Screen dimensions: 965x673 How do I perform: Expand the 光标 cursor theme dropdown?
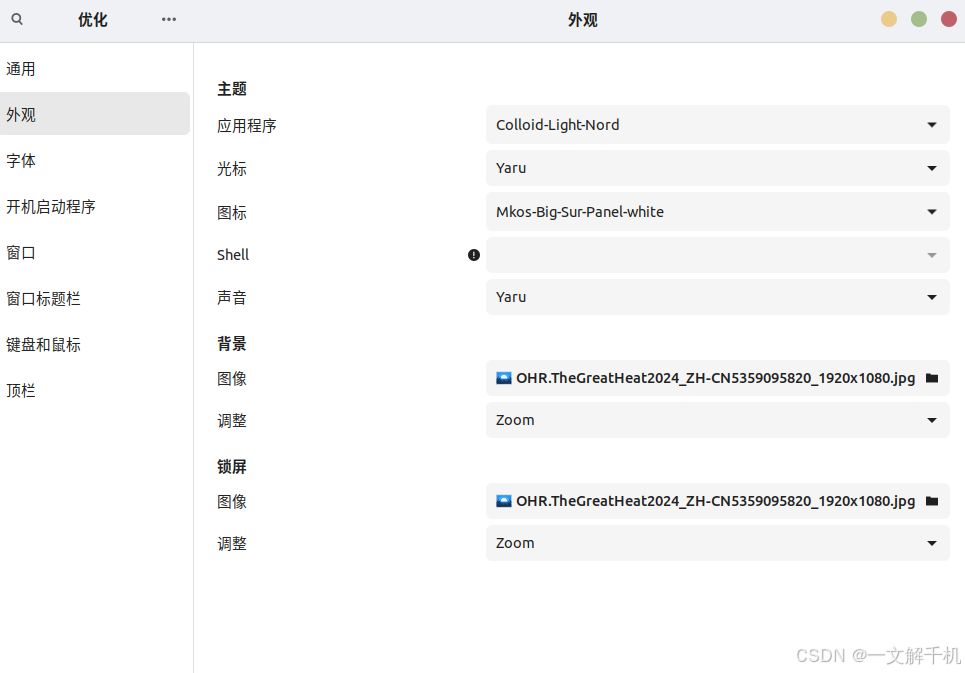tap(717, 168)
